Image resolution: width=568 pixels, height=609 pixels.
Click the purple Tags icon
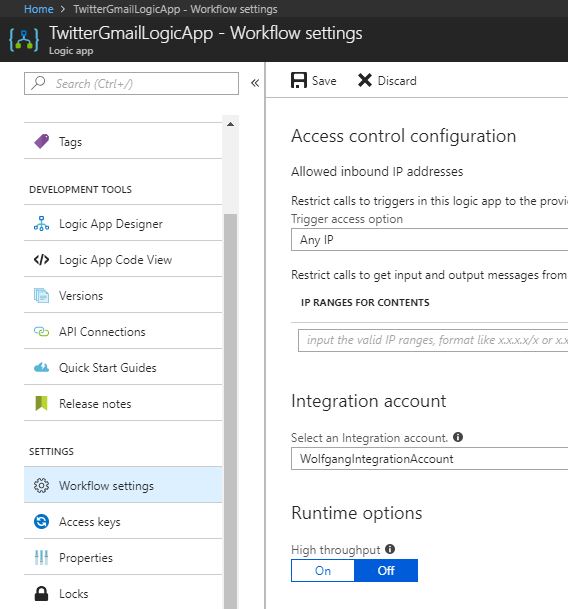[x=42, y=141]
